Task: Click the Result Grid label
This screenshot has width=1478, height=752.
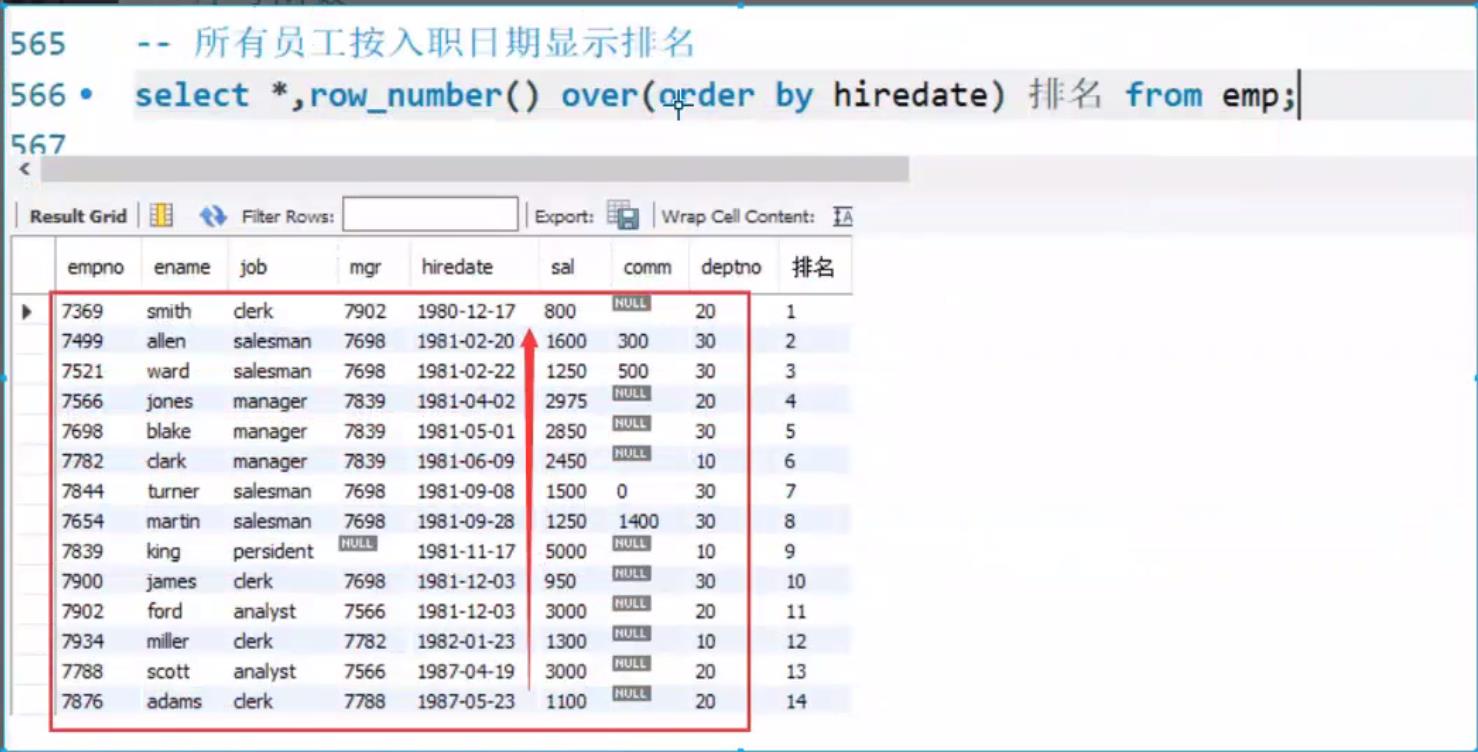Action: point(78,216)
